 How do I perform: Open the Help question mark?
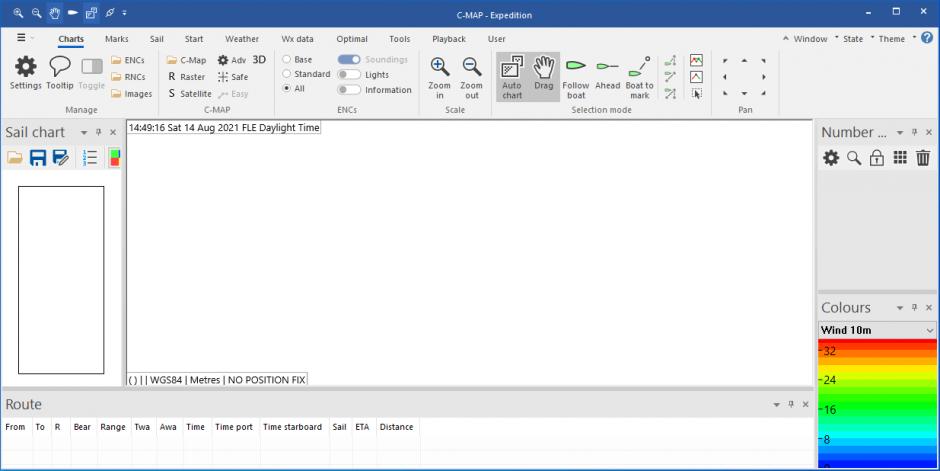tap(927, 38)
